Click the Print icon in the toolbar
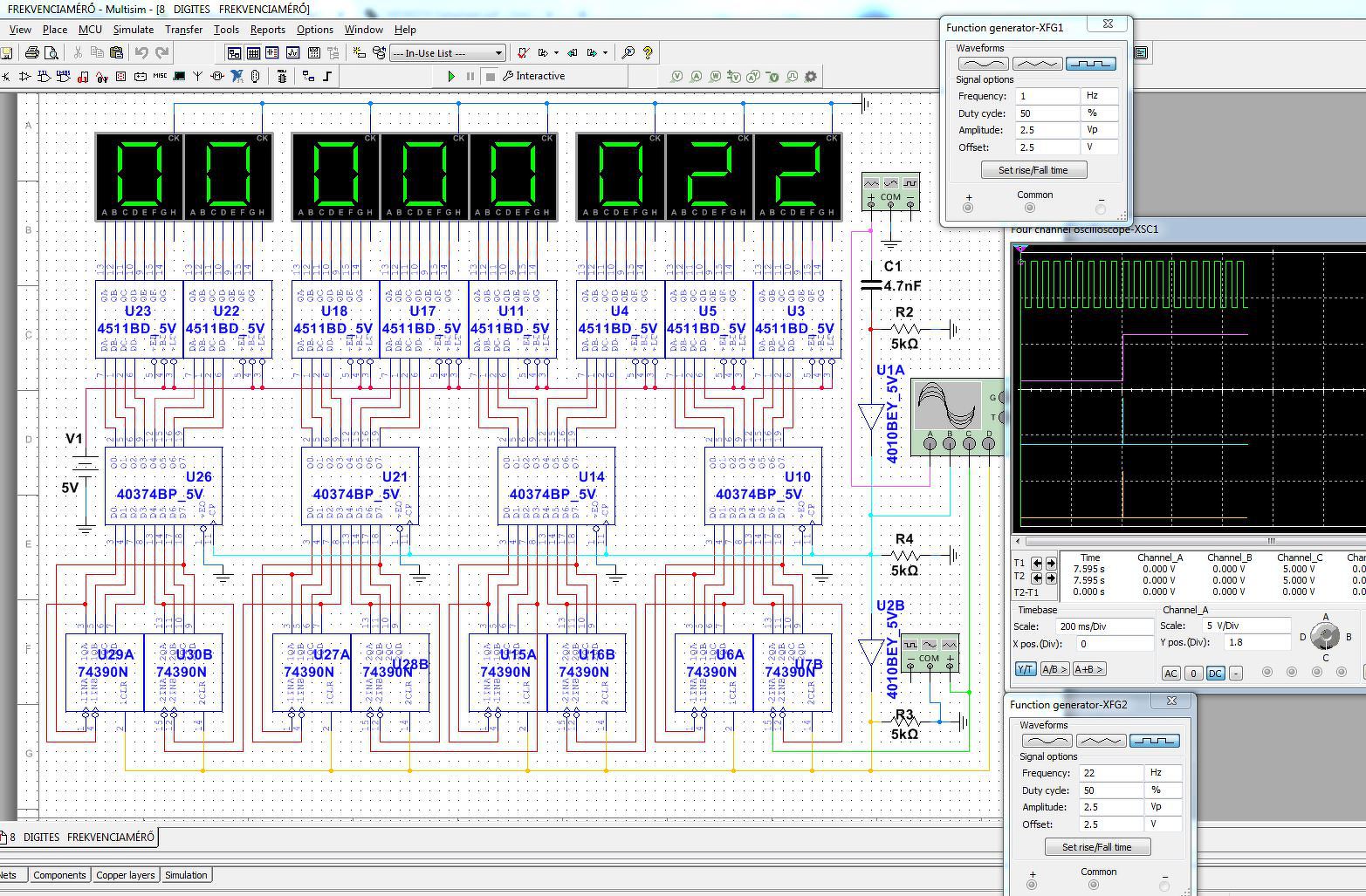Image resolution: width=1366 pixels, height=896 pixels. pyautogui.click(x=32, y=53)
